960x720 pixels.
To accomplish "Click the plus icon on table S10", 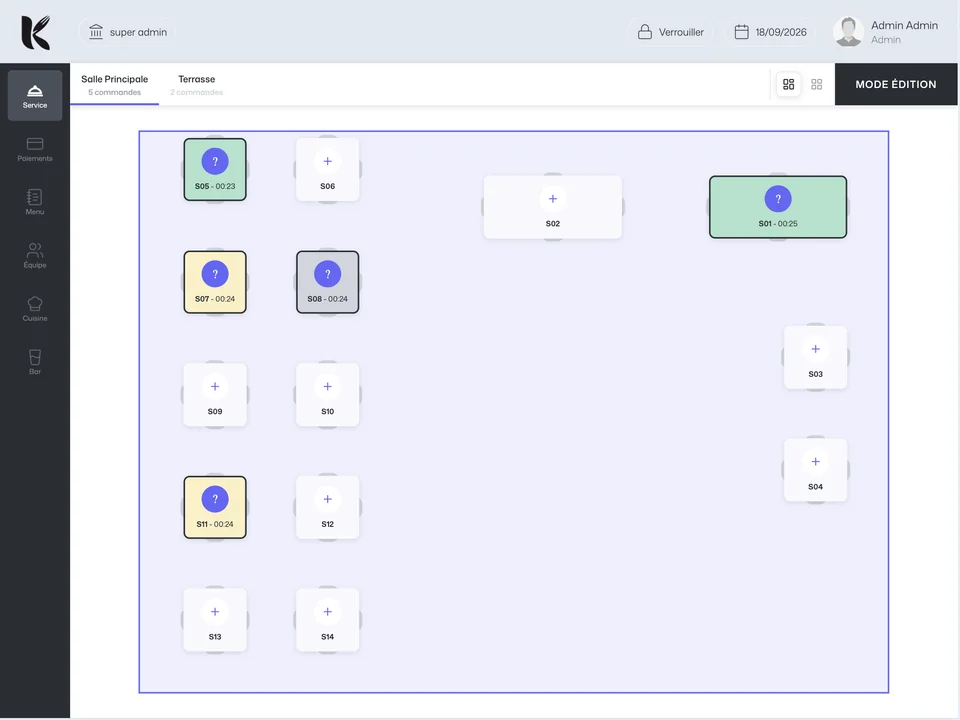I will (x=328, y=386).
